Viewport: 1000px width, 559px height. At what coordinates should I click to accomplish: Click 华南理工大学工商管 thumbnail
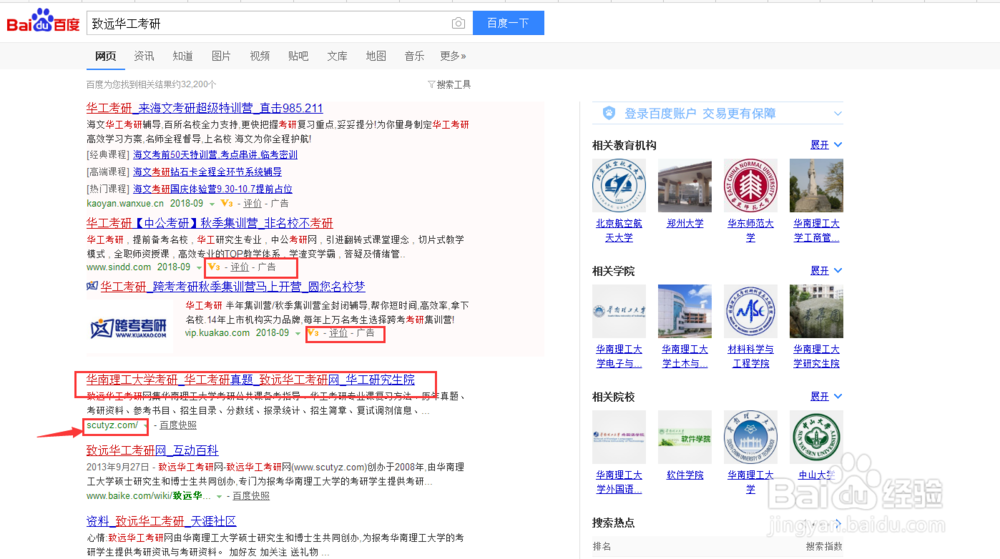[x=816, y=185]
